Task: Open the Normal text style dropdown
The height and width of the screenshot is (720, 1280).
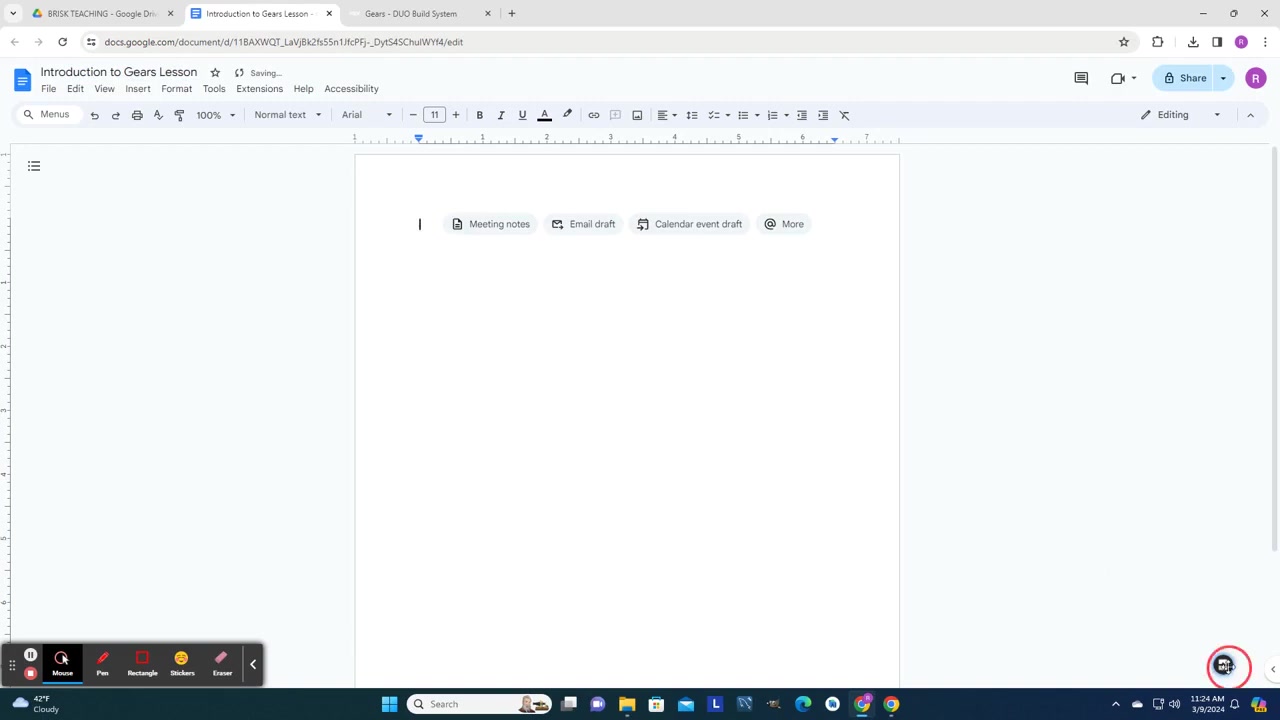Action: coord(288,115)
